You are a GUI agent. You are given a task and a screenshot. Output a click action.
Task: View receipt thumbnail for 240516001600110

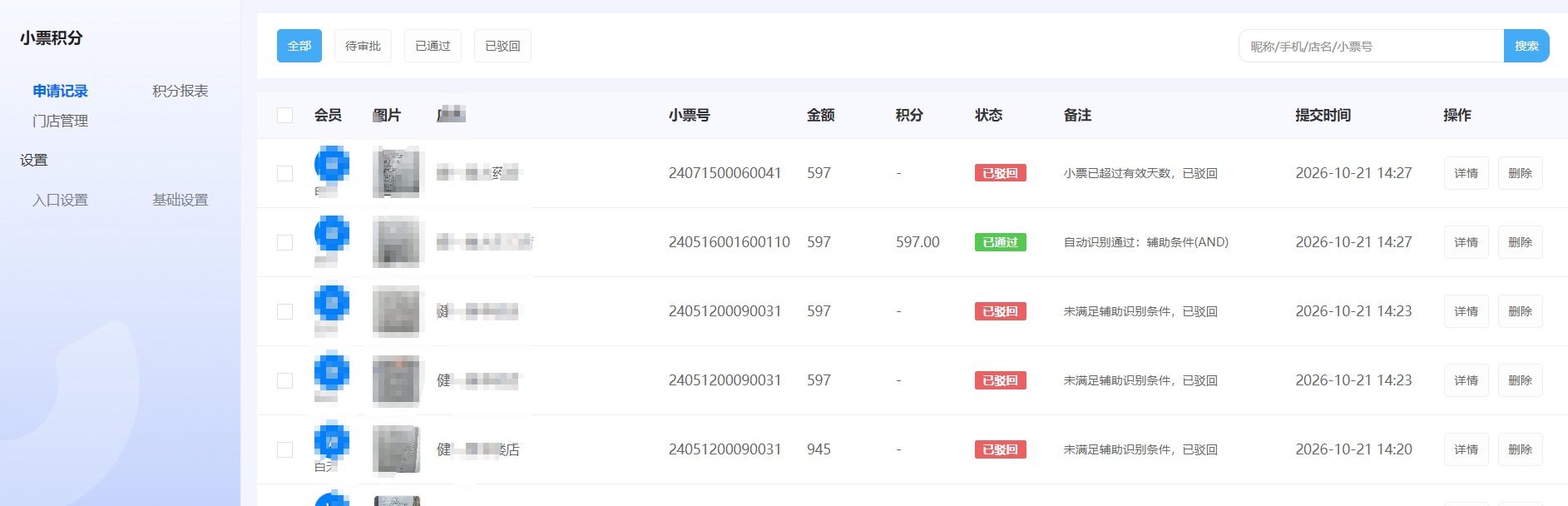(397, 241)
